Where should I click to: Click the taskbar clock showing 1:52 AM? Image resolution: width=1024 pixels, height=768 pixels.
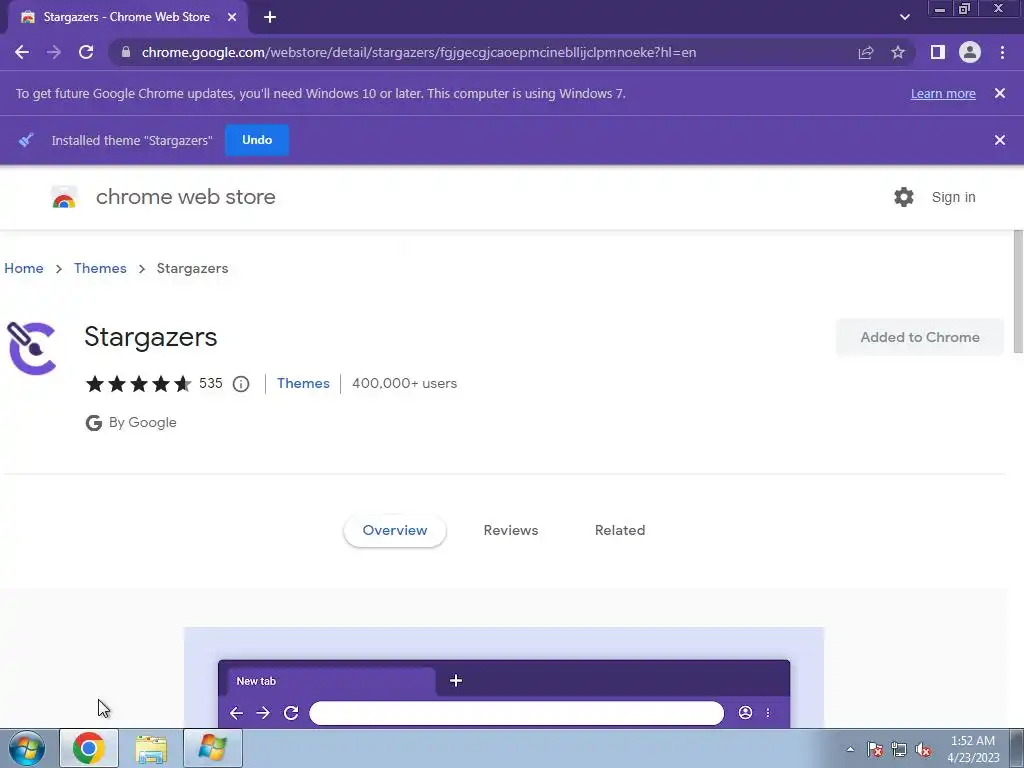point(973,749)
